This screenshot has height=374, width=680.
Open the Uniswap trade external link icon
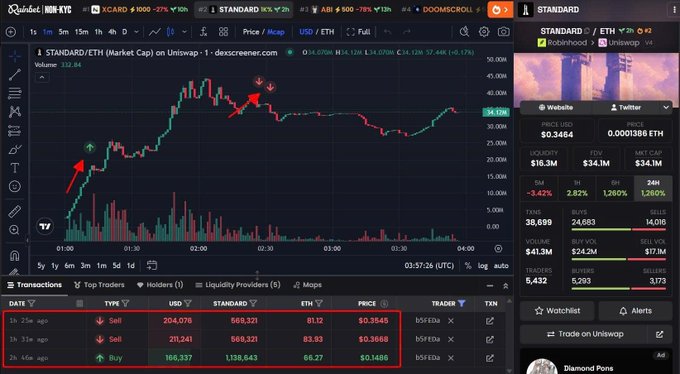[659, 334]
